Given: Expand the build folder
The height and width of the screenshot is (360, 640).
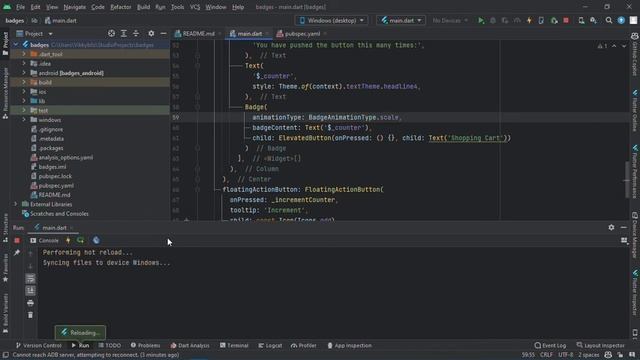Looking at the screenshot, I should 24,82.
